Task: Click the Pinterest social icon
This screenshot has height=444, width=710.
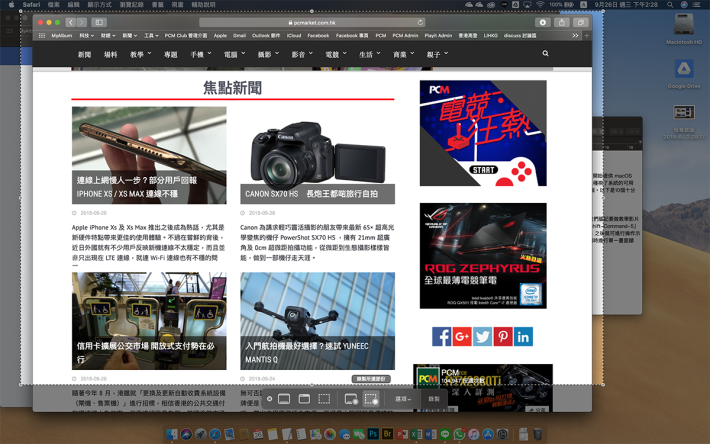Action: tap(503, 336)
